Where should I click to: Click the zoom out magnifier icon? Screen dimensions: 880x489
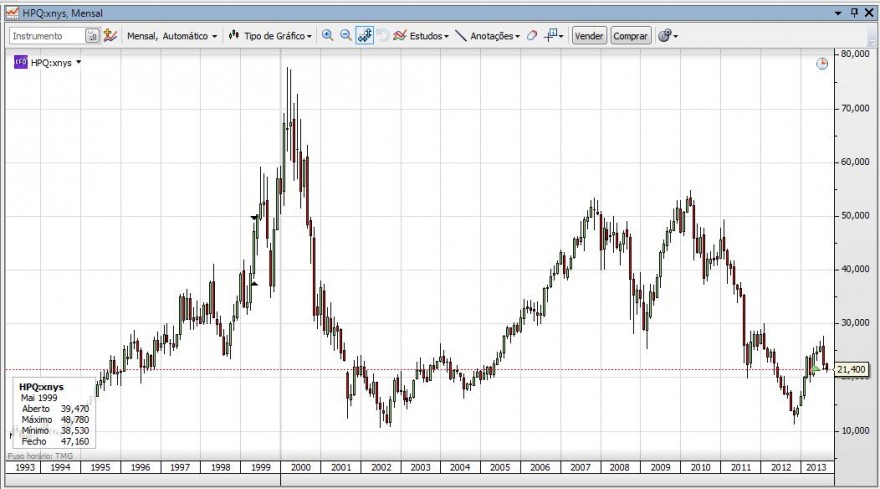pyautogui.click(x=346, y=35)
